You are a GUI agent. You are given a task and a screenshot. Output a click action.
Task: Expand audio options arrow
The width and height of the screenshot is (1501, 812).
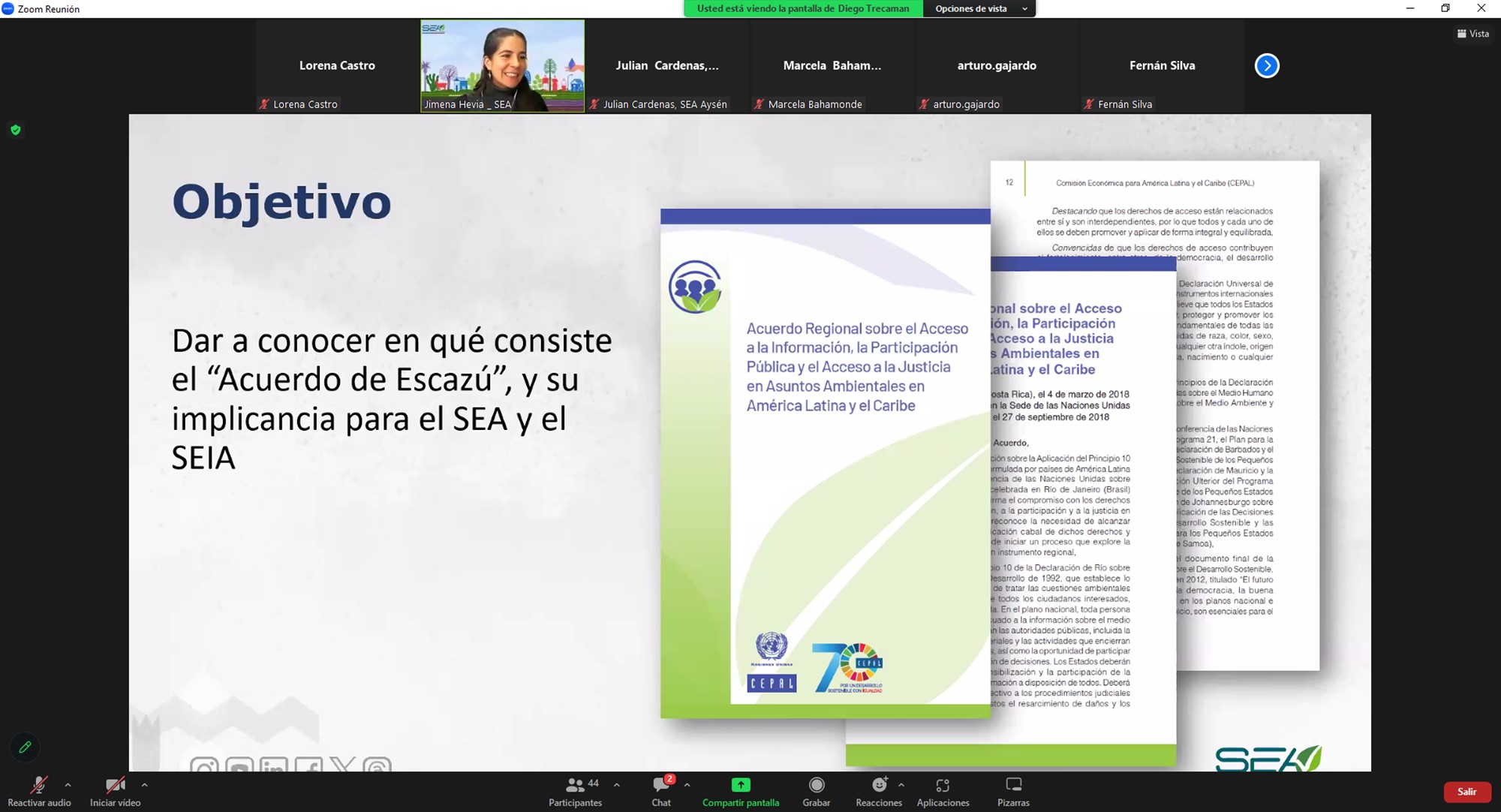pyautogui.click(x=68, y=784)
